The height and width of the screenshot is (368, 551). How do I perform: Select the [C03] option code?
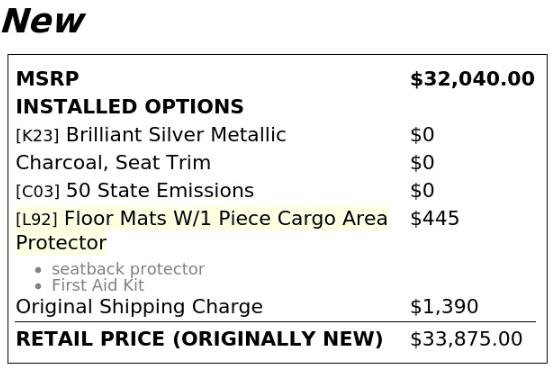[x=38, y=191]
